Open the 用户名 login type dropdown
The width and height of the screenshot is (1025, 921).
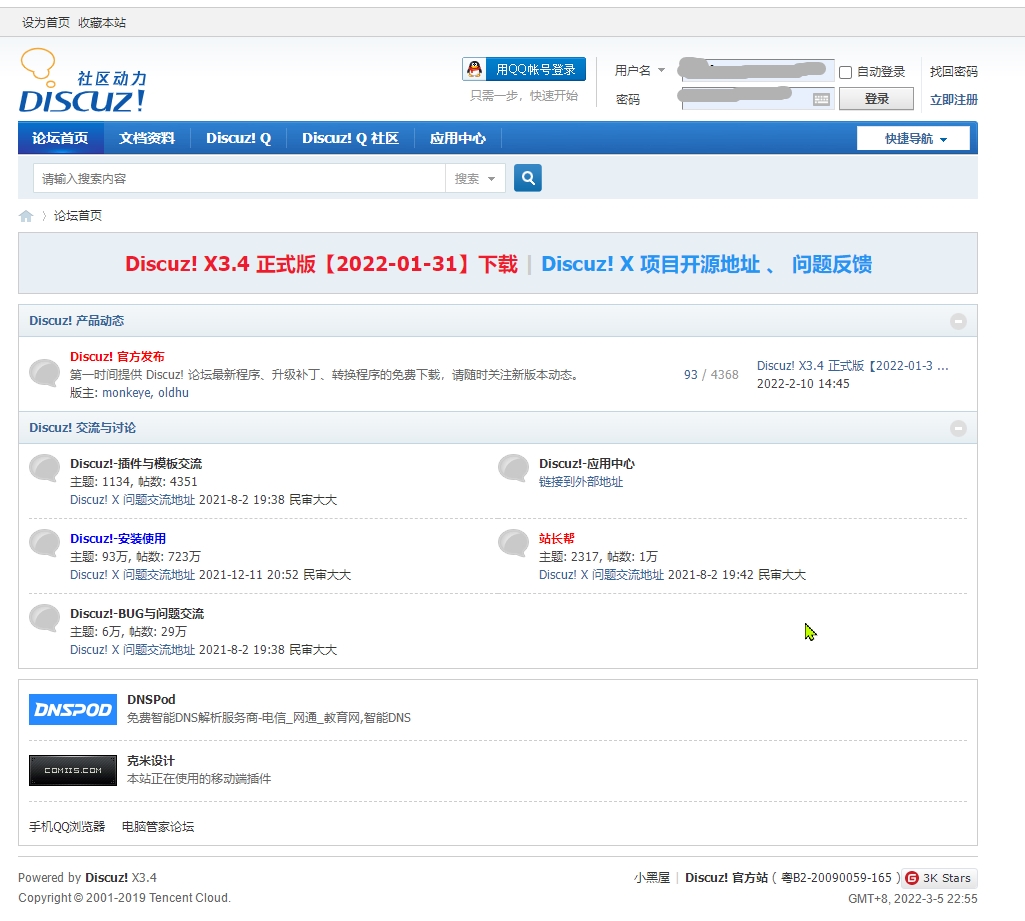640,70
